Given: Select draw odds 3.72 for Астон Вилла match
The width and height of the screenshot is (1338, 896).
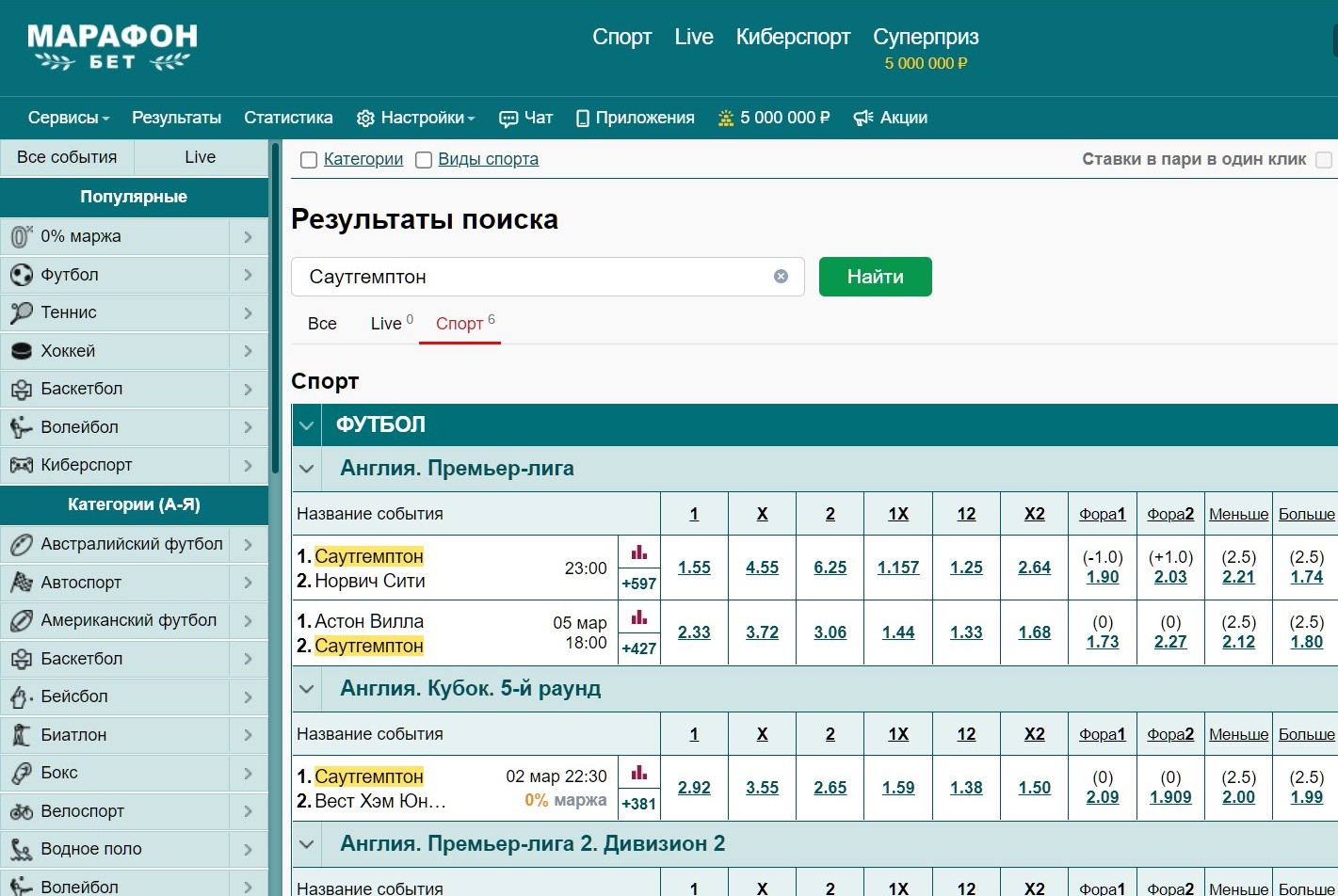Looking at the screenshot, I should click(763, 632).
